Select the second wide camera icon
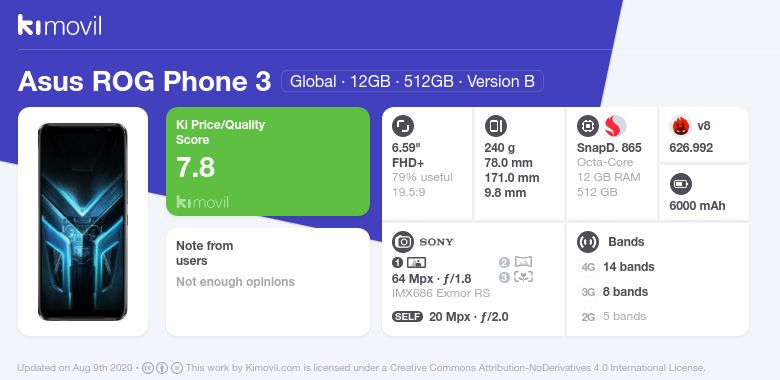This screenshot has height=380, width=780. [516, 262]
